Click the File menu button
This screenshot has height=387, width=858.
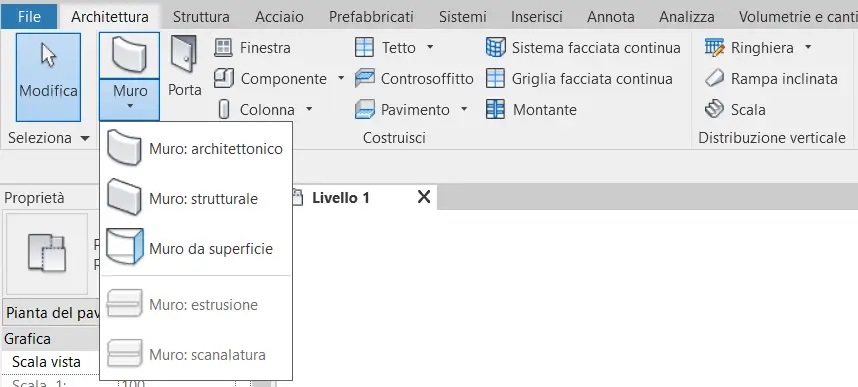tap(29, 17)
